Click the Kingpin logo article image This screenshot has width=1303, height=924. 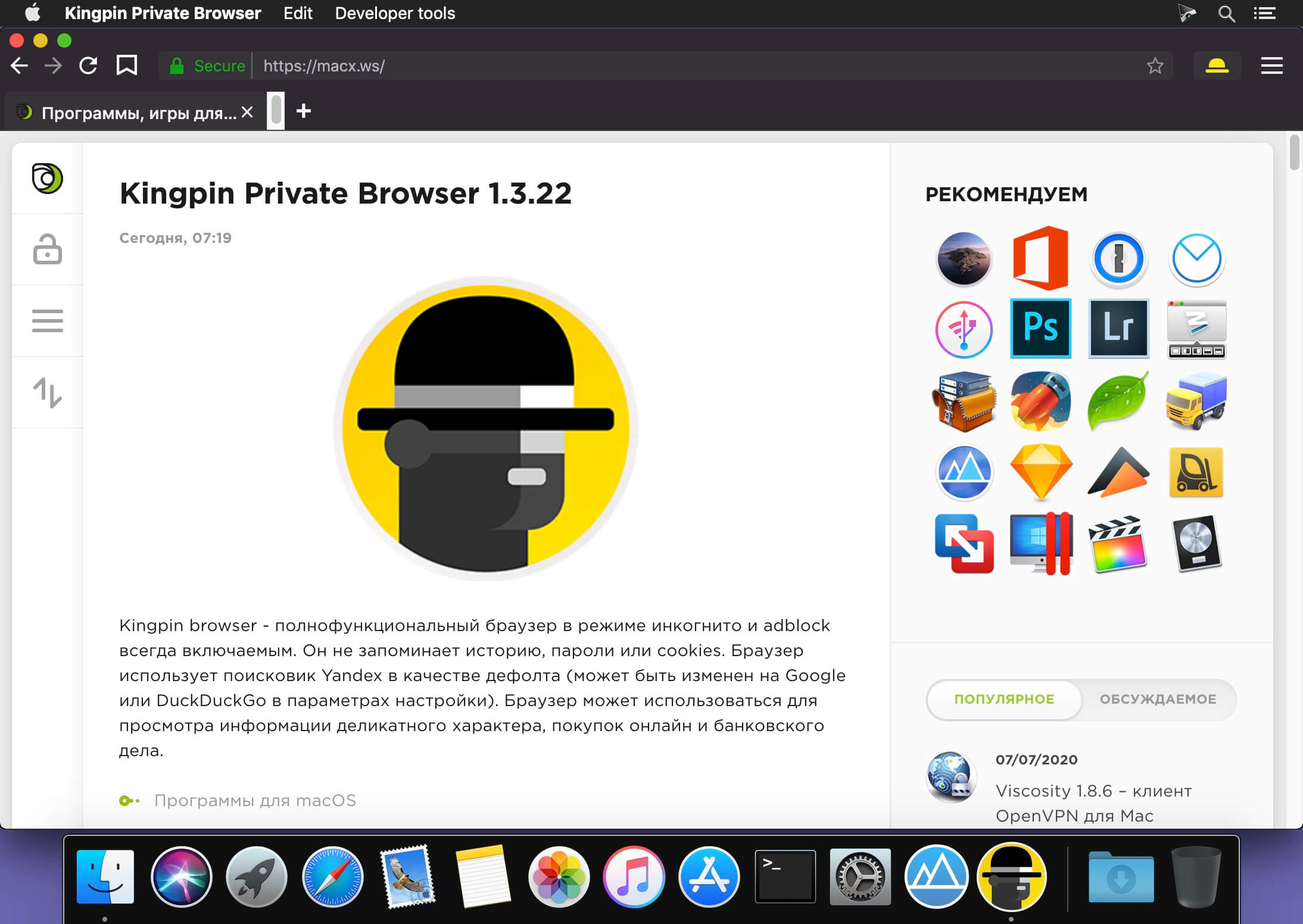coord(486,429)
